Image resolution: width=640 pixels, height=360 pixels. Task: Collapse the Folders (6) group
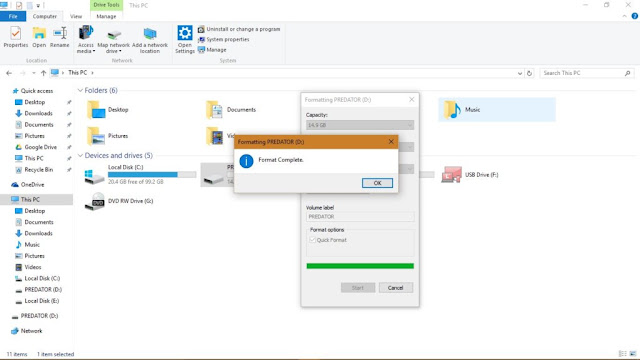click(x=80, y=90)
